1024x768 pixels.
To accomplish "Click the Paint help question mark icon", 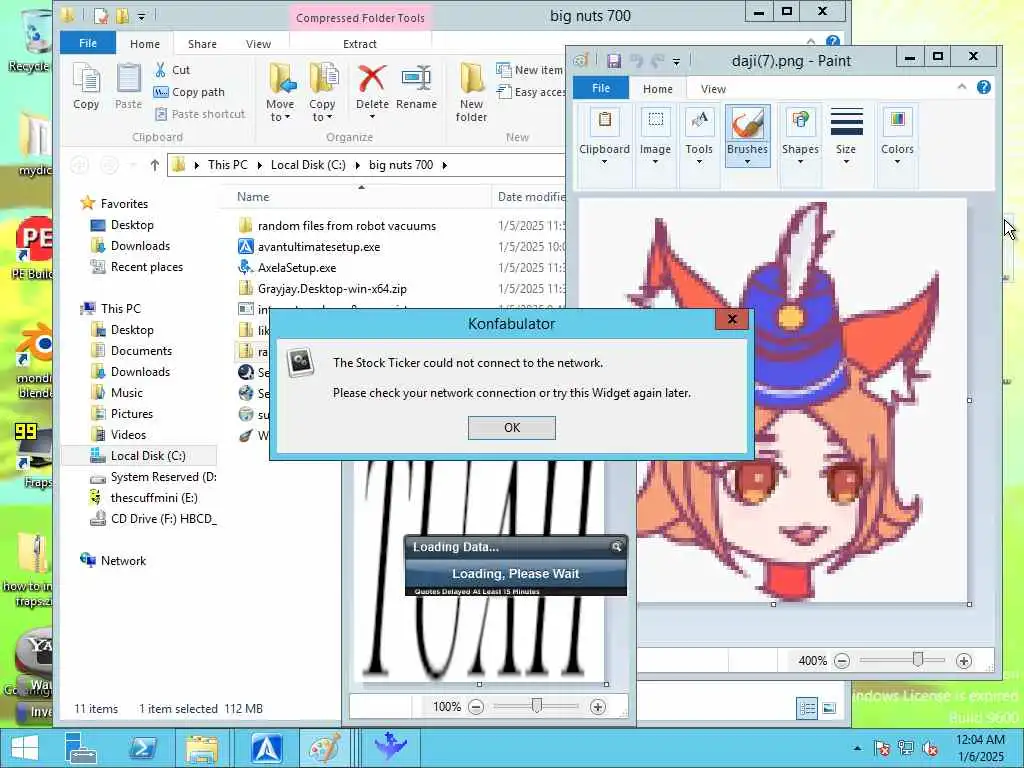I will point(984,88).
